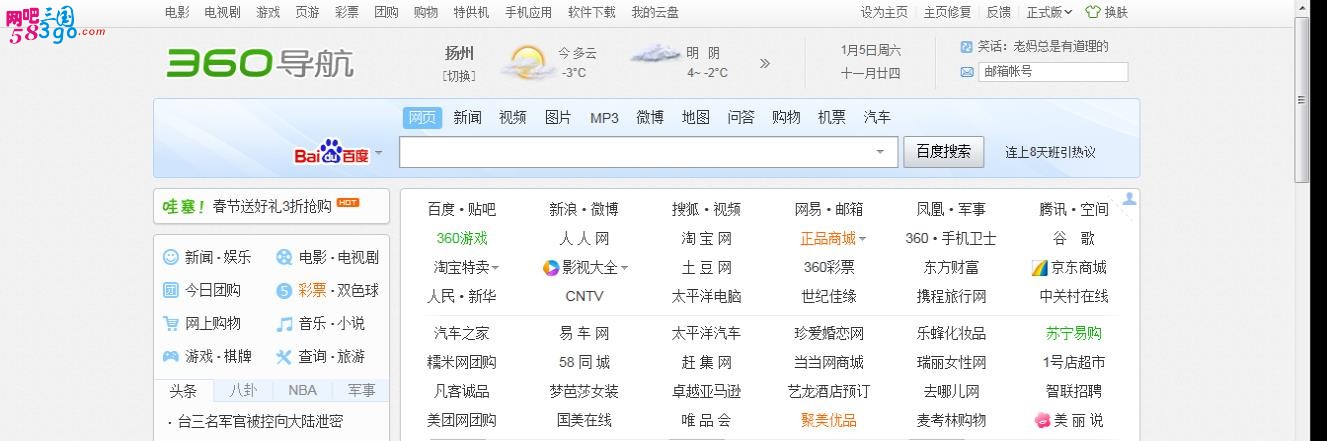1327x441 pixels.
Task: Select the 地图 search tab
Action: 696,117
